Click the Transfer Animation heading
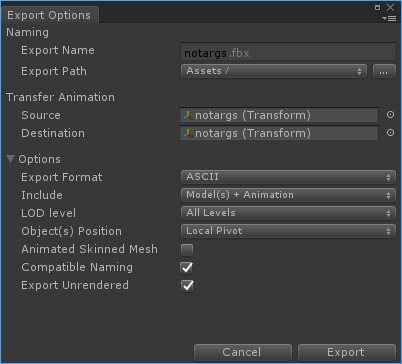 pos(60,97)
